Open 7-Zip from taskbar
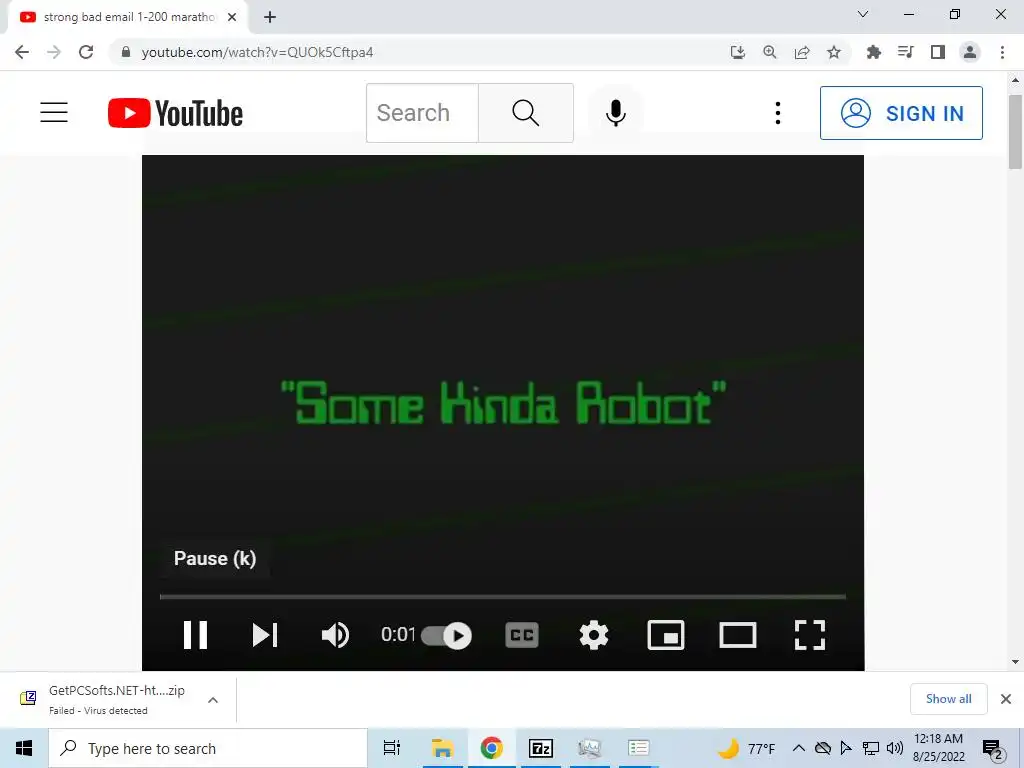Viewport: 1024px width, 768px height. pyautogui.click(x=541, y=748)
